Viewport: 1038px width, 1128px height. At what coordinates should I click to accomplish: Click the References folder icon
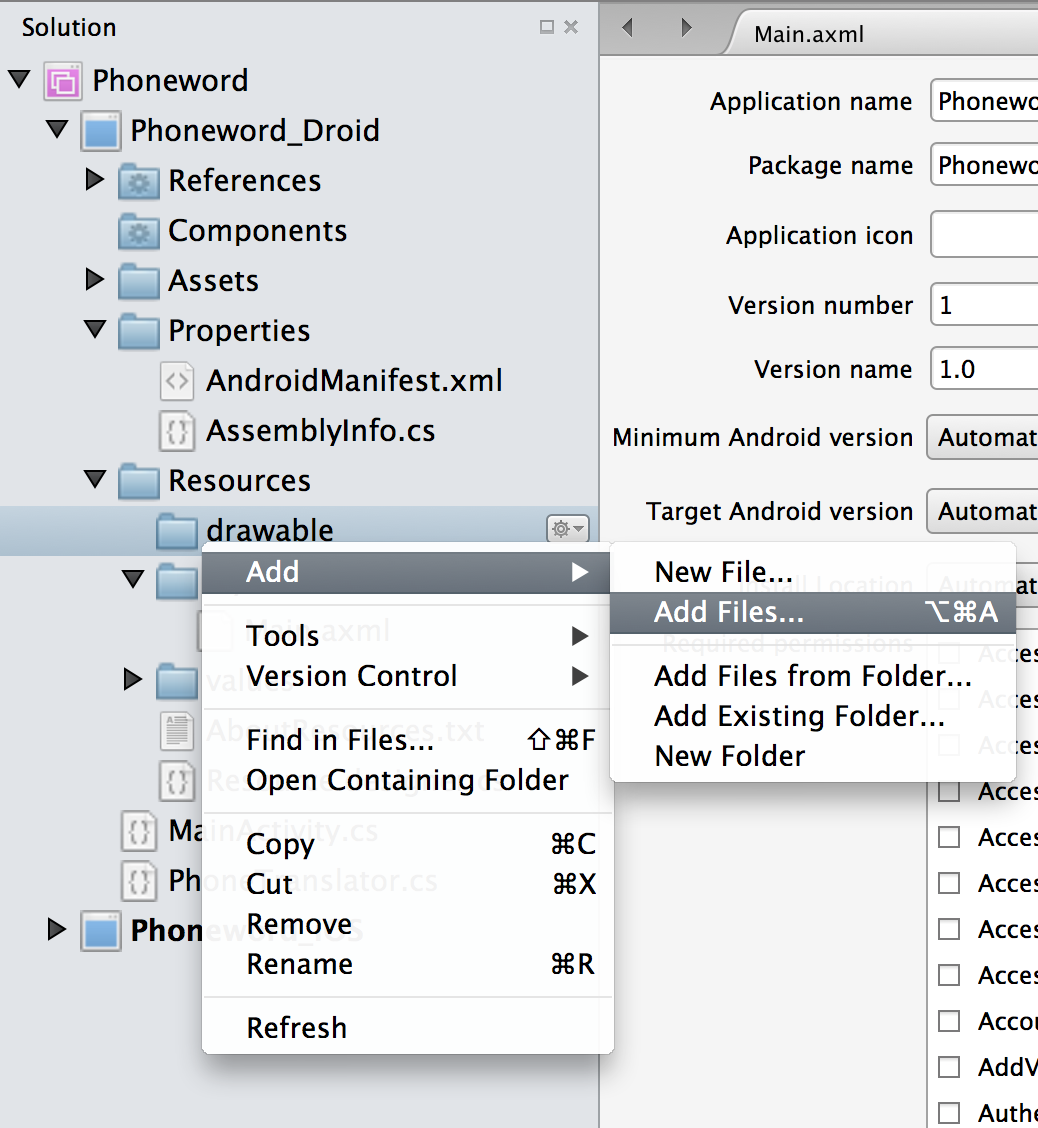coord(138,181)
